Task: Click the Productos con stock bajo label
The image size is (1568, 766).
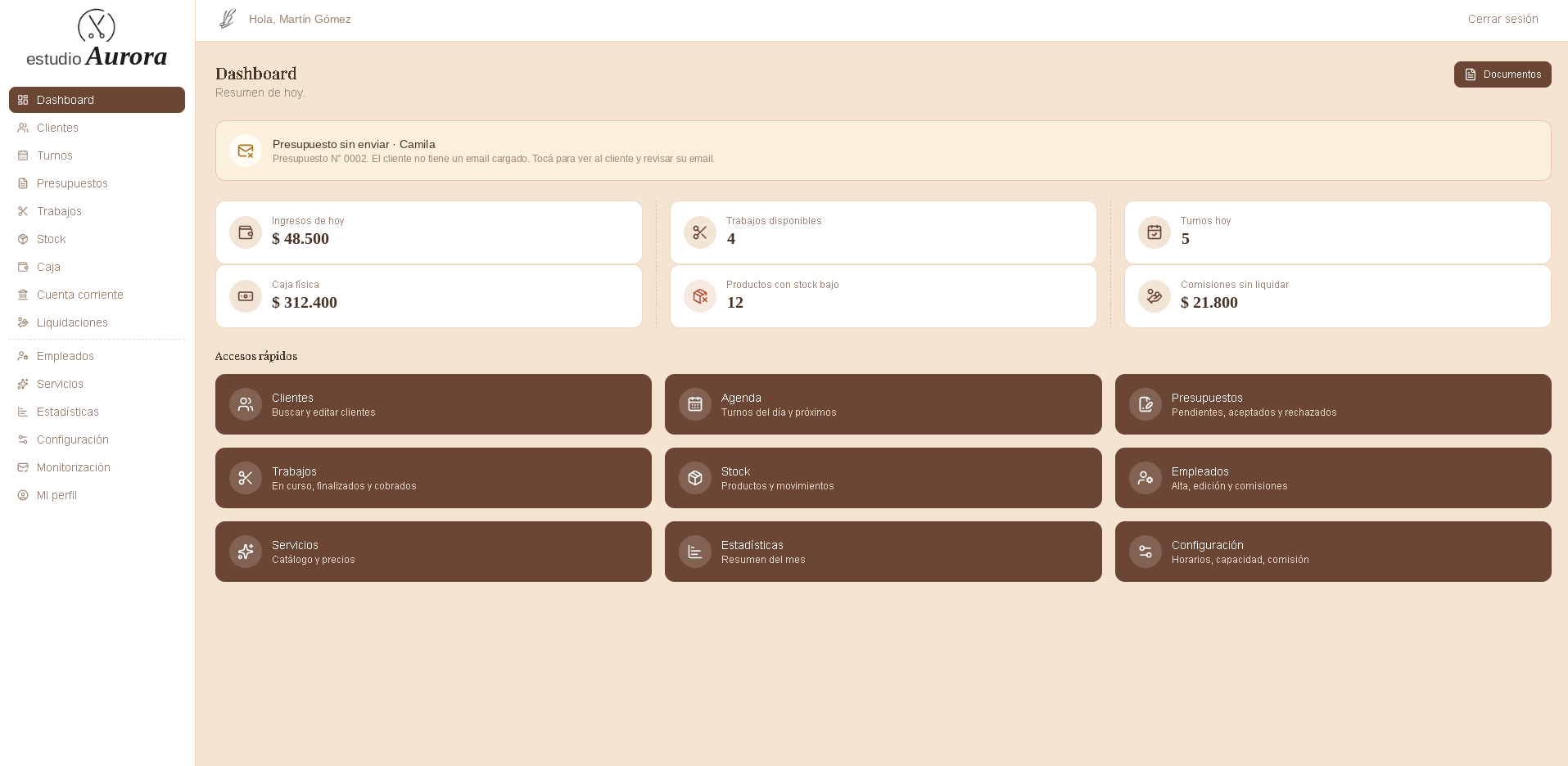Action: coord(782,285)
